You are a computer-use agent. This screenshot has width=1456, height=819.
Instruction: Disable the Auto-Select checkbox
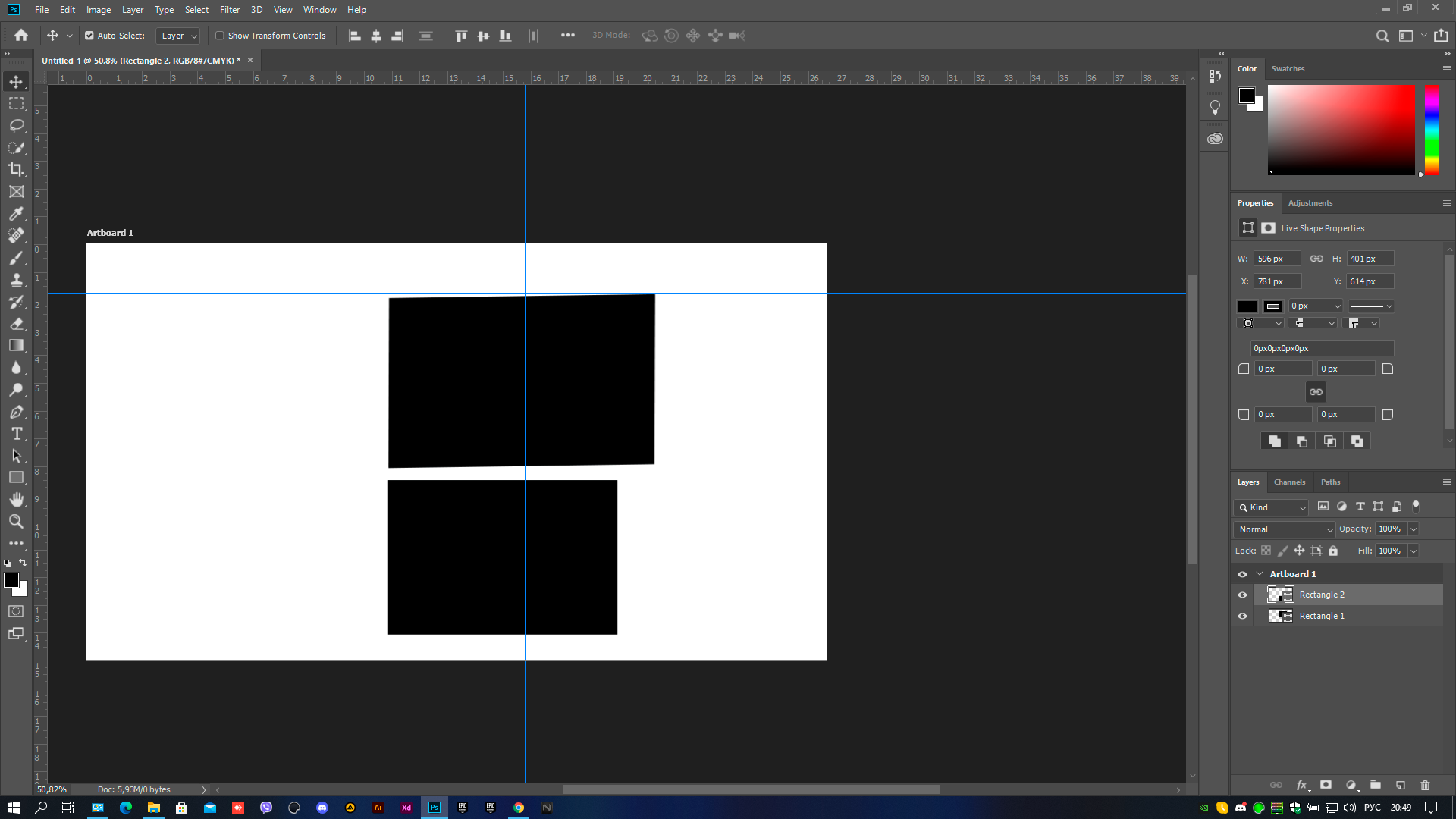(89, 36)
